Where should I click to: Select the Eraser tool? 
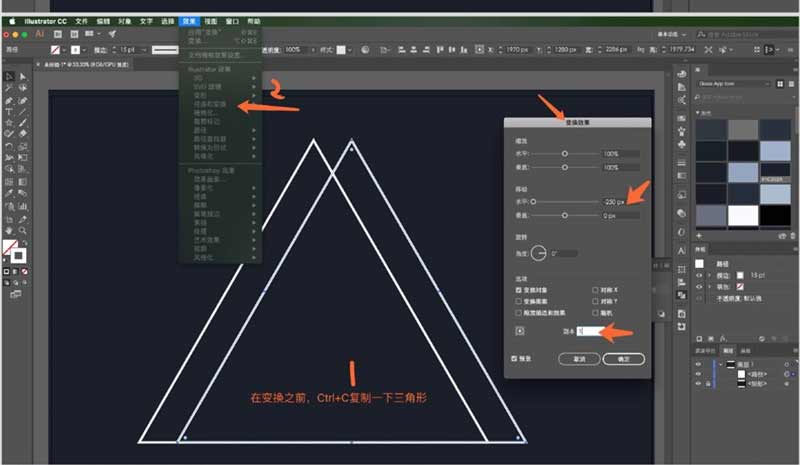(23, 134)
